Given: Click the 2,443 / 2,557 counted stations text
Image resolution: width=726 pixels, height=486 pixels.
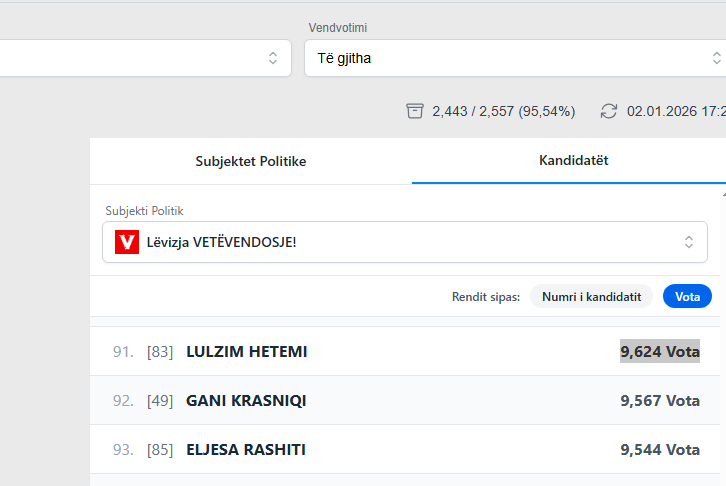Looking at the screenshot, I should pos(503,111).
